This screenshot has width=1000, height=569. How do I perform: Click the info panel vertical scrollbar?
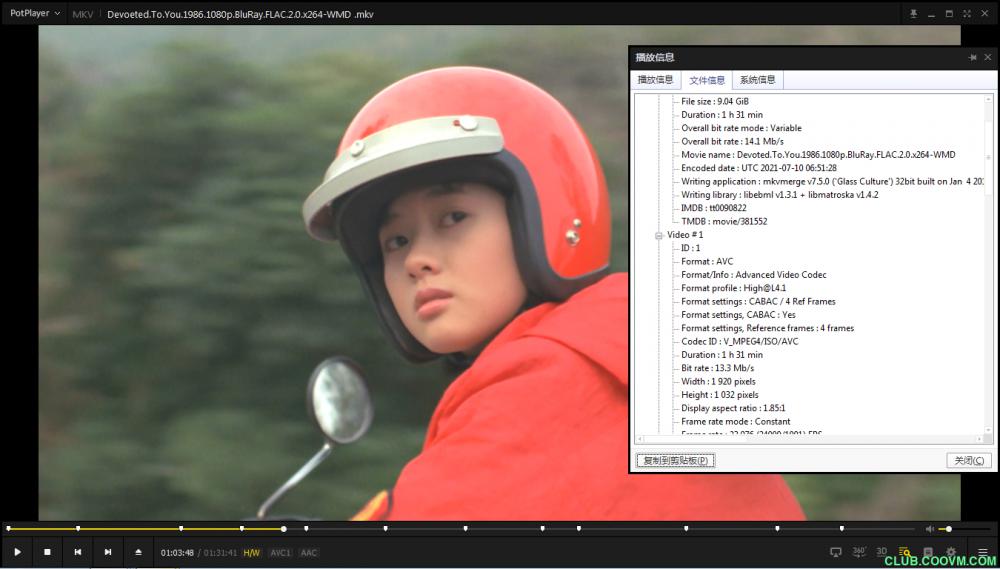click(x=989, y=264)
